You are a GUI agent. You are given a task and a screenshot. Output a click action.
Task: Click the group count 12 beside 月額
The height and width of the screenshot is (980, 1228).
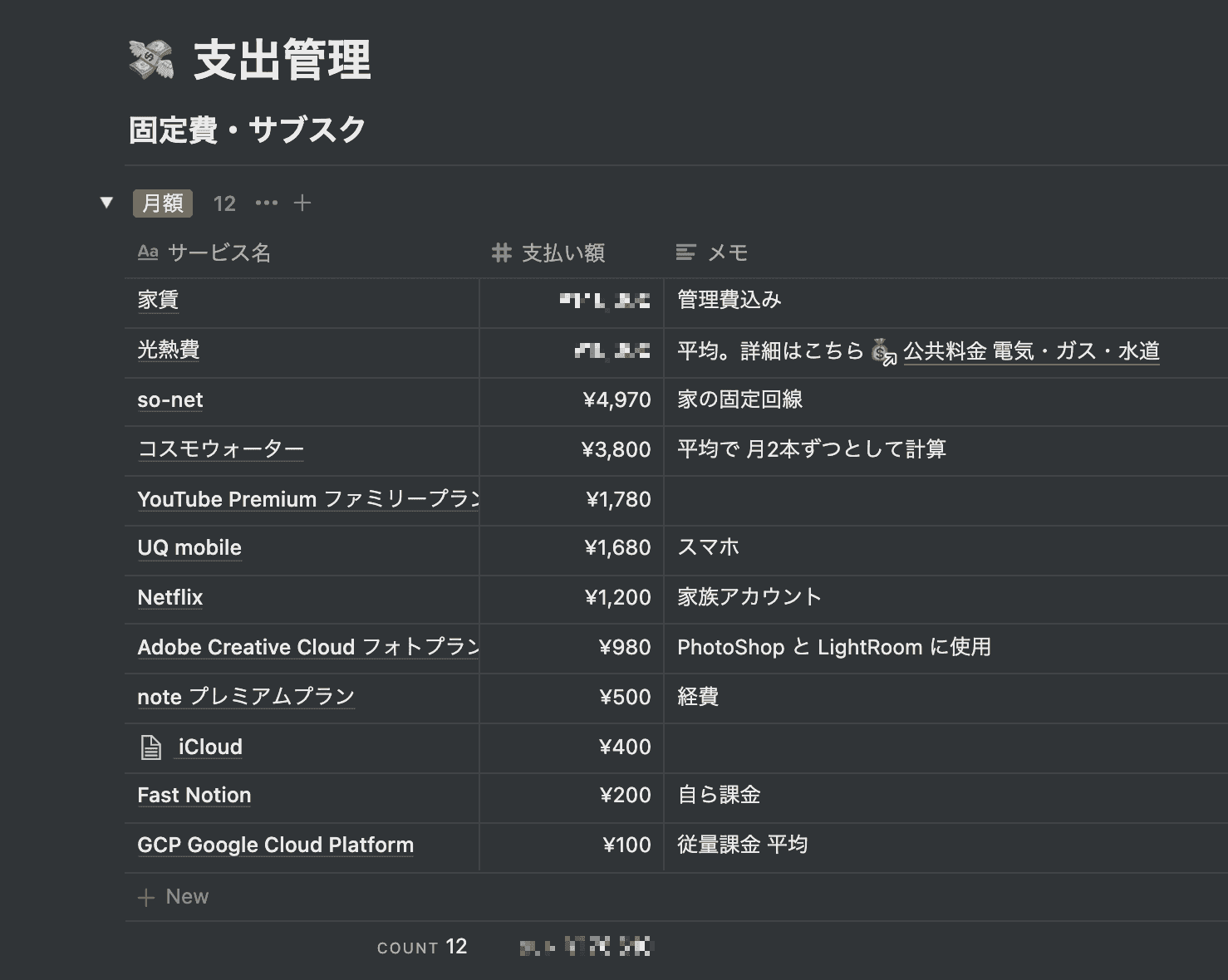(224, 203)
